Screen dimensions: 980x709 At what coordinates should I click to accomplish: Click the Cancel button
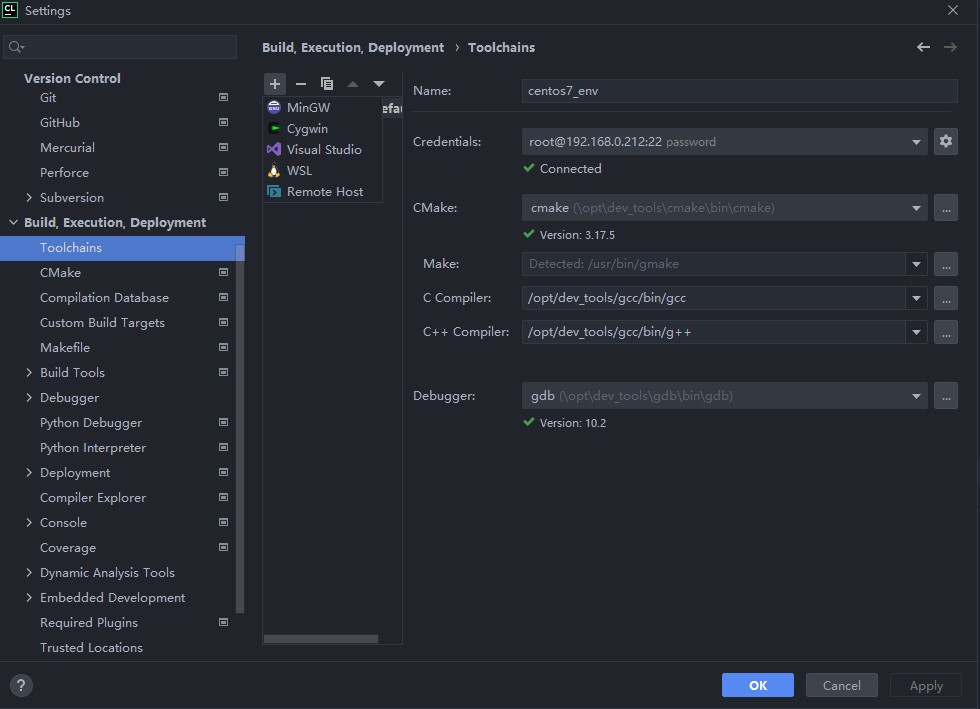pos(841,685)
